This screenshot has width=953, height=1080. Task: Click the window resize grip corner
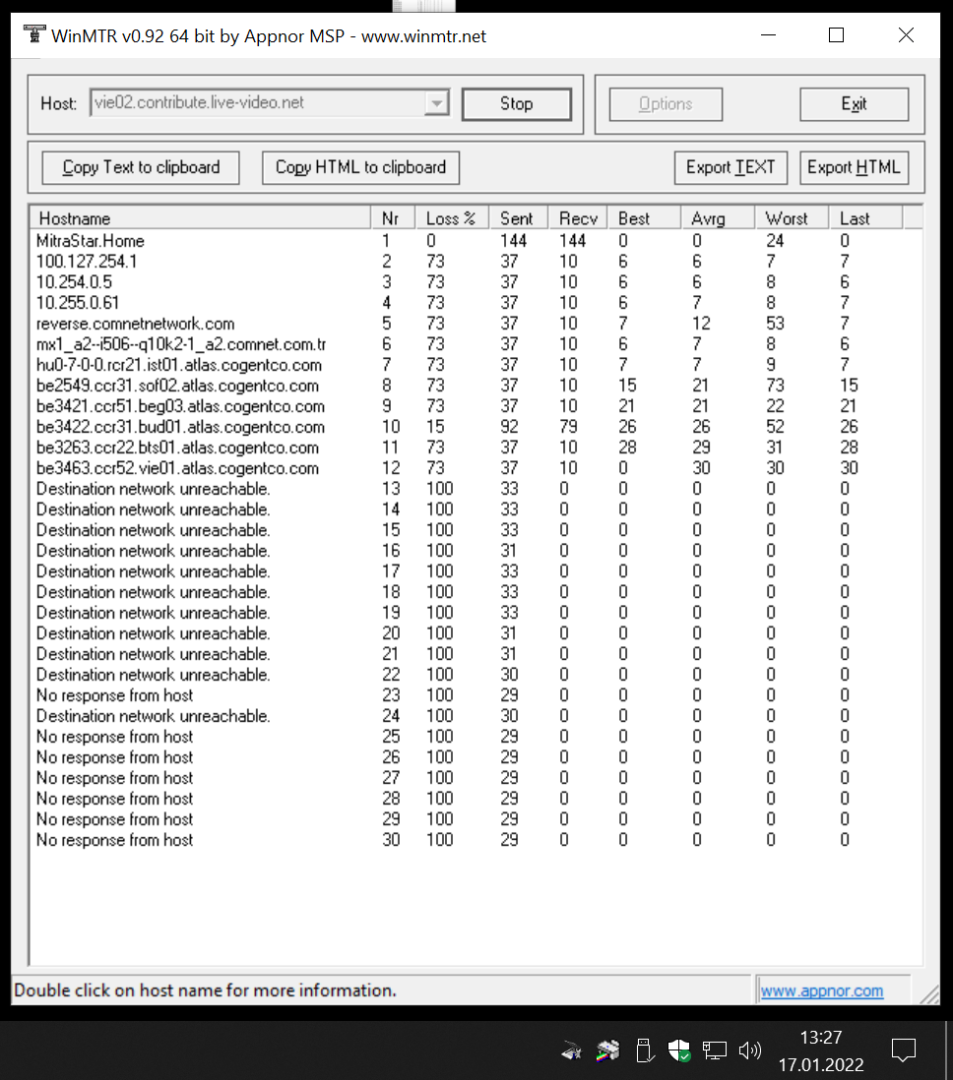[930, 994]
